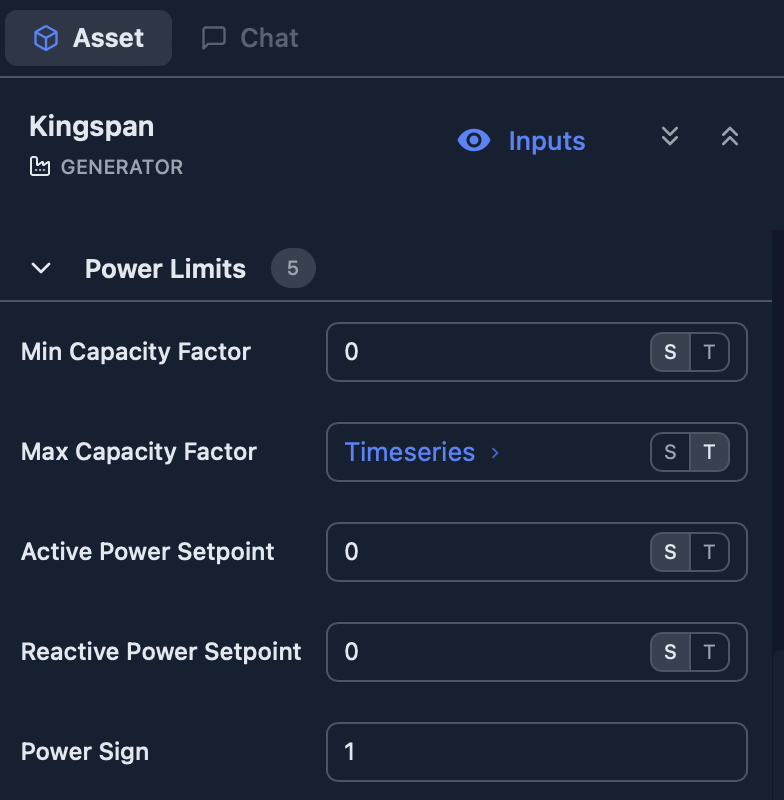The height and width of the screenshot is (800, 784).
Task: Toggle Reactive Power Setpoint to static mode
Action: click(669, 652)
